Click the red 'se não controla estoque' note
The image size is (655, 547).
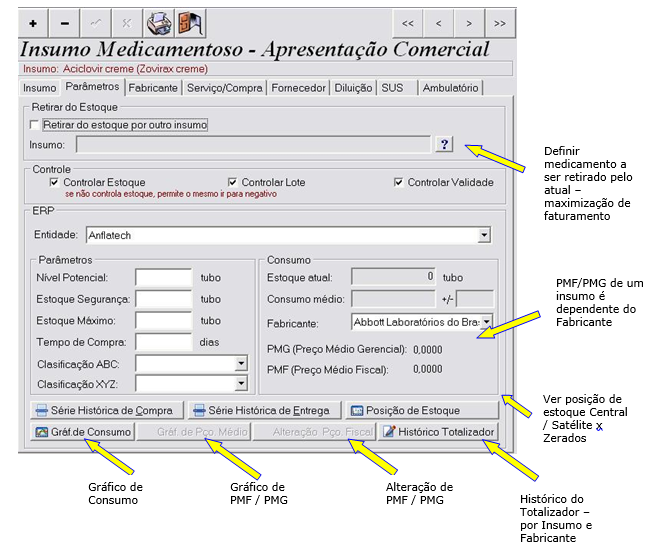point(171,194)
